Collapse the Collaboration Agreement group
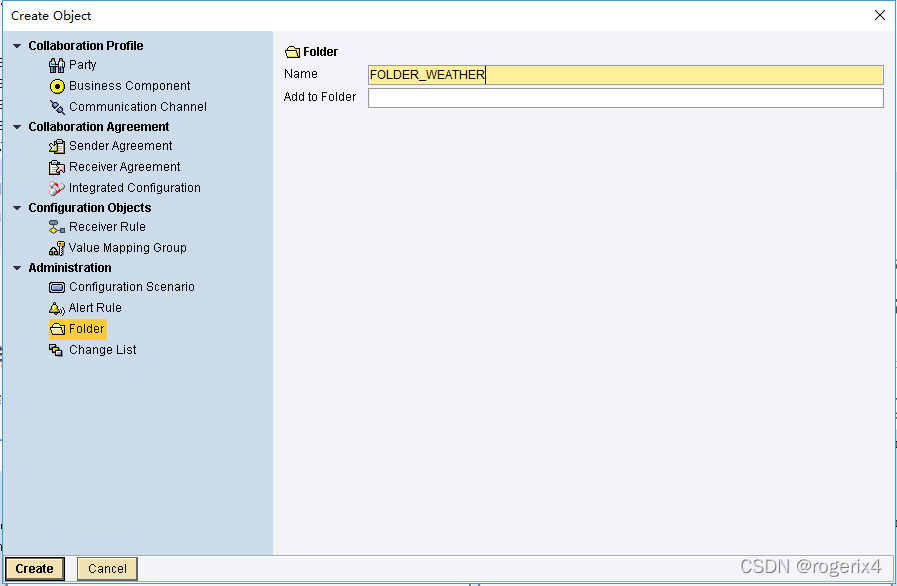 coord(17,127)
